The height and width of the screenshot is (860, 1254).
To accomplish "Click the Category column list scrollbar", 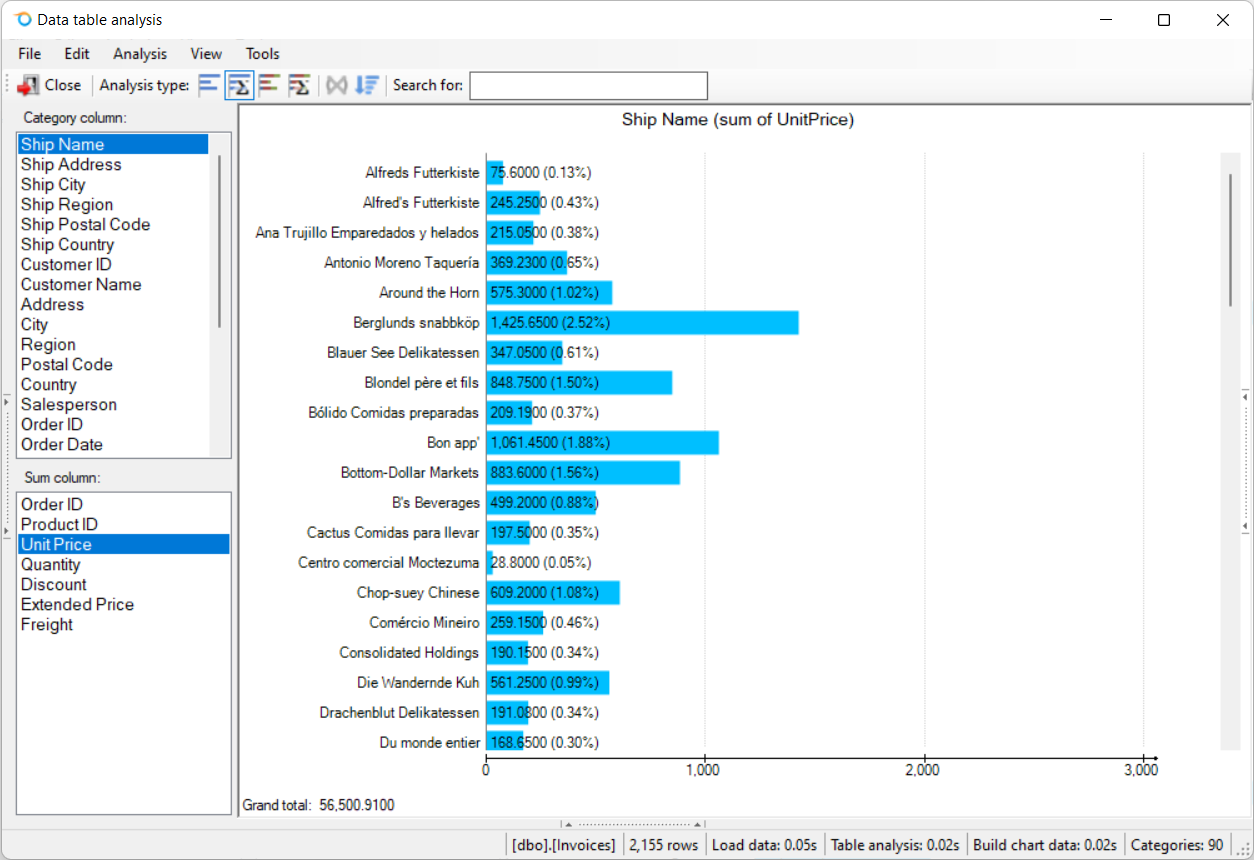I will coord(220,240).
